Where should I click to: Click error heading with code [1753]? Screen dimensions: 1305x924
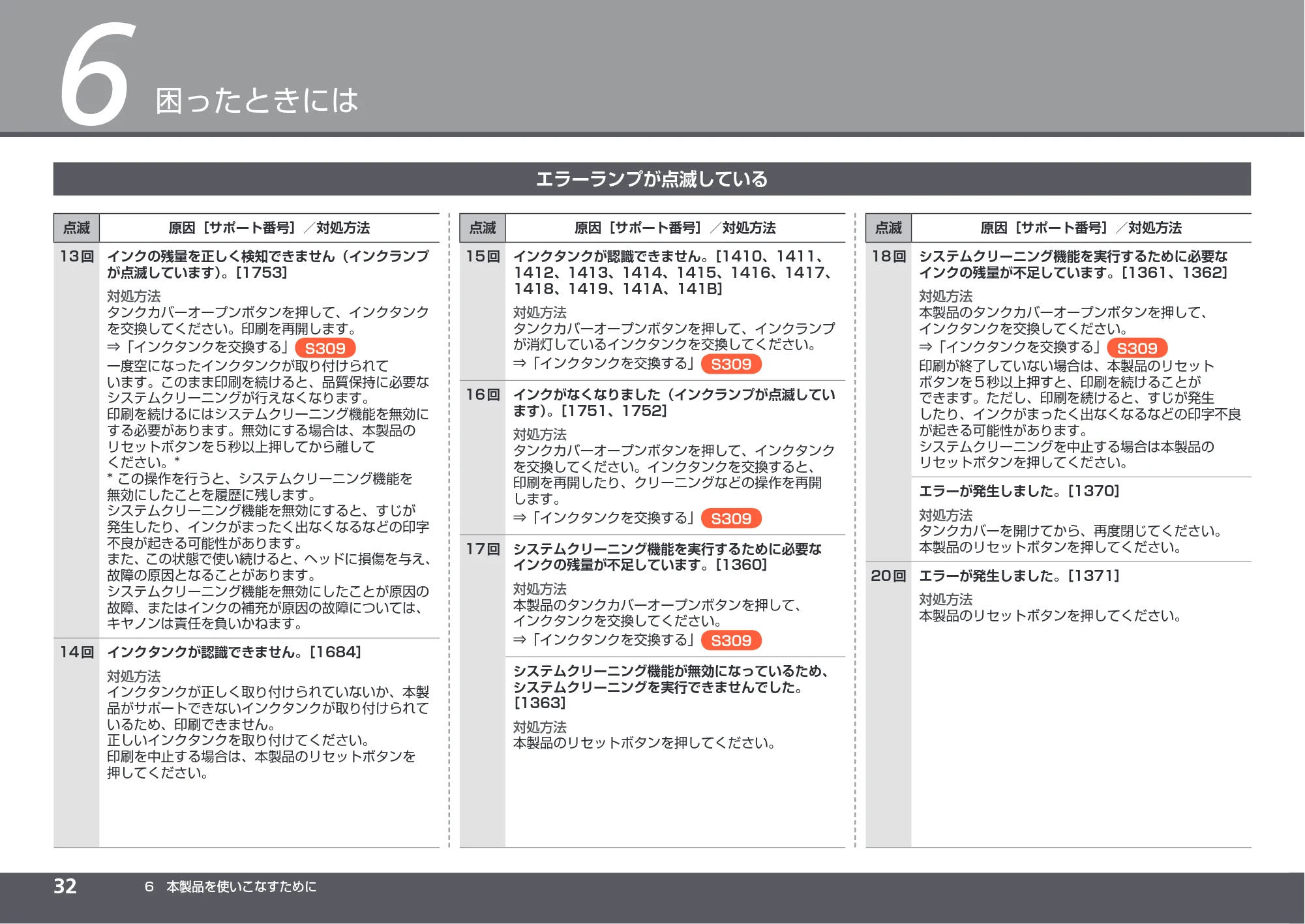pos(268,264)
